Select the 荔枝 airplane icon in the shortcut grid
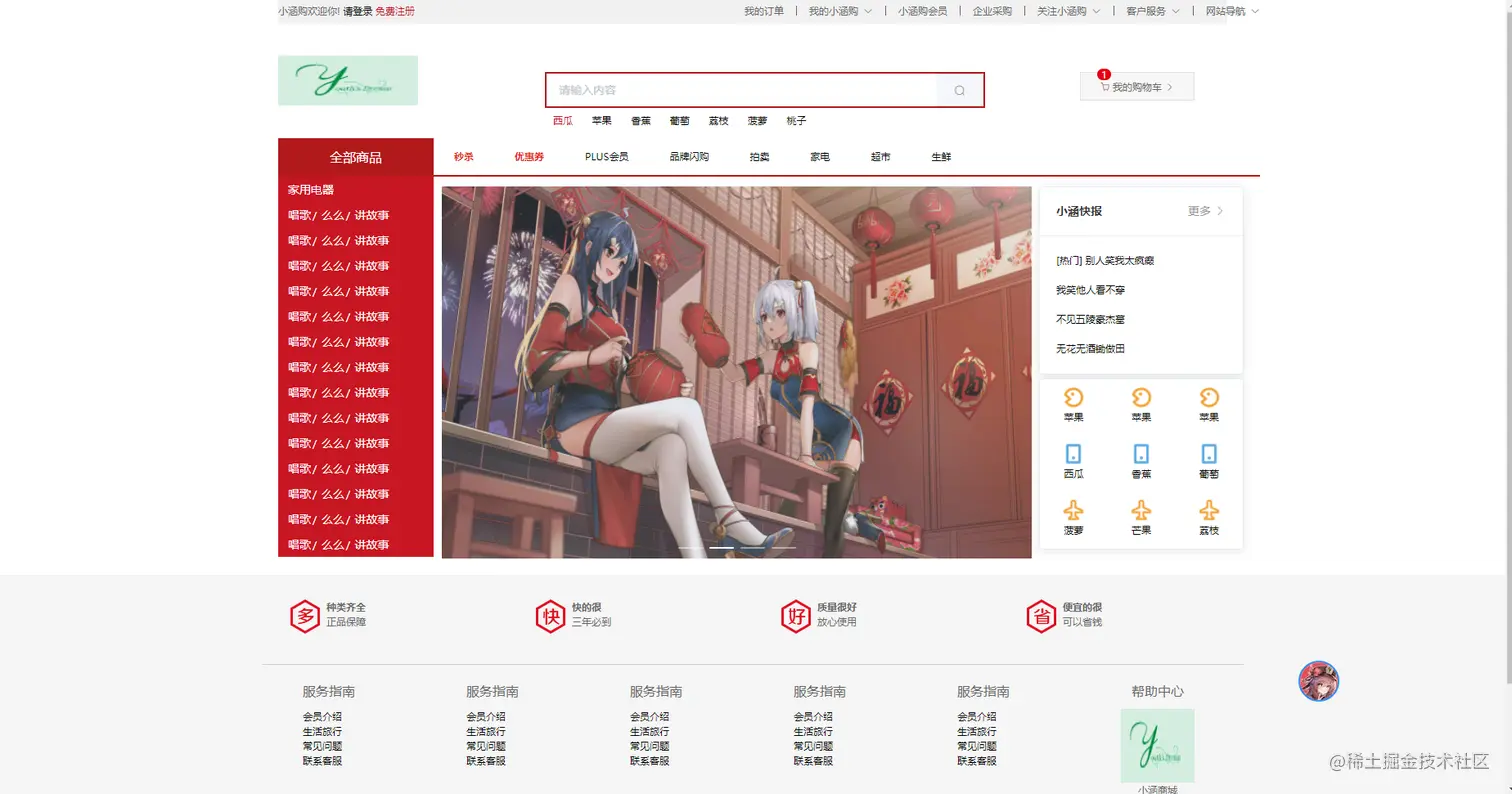Viewport: 1512px width, 794px height. pos(1209,510)
